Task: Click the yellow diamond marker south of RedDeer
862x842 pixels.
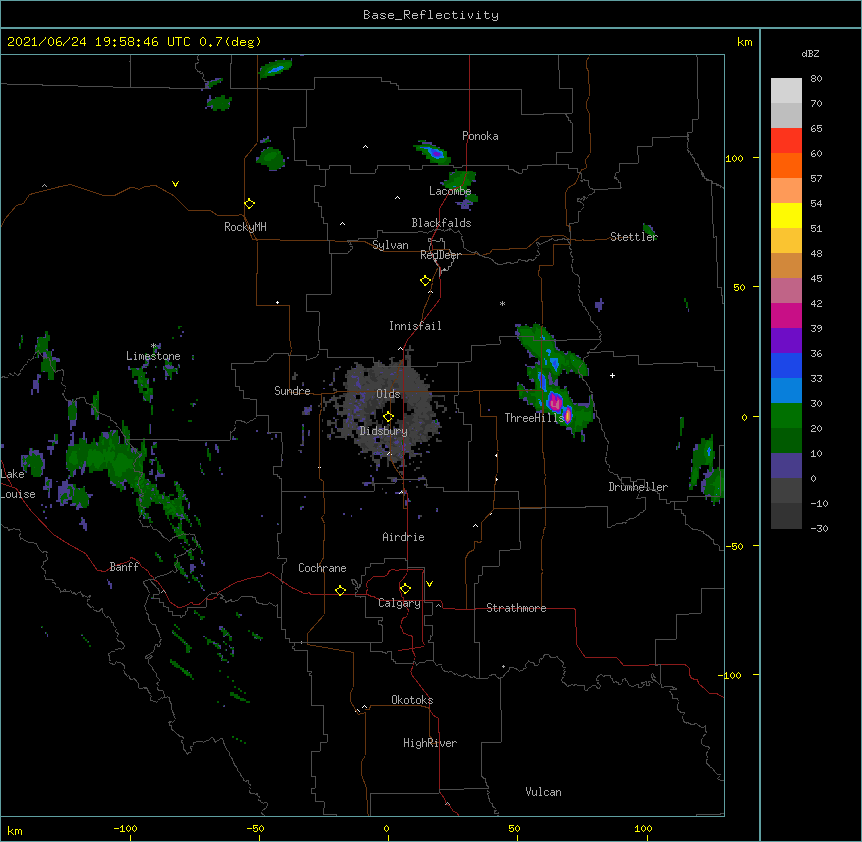Action: tap(425, 281)
